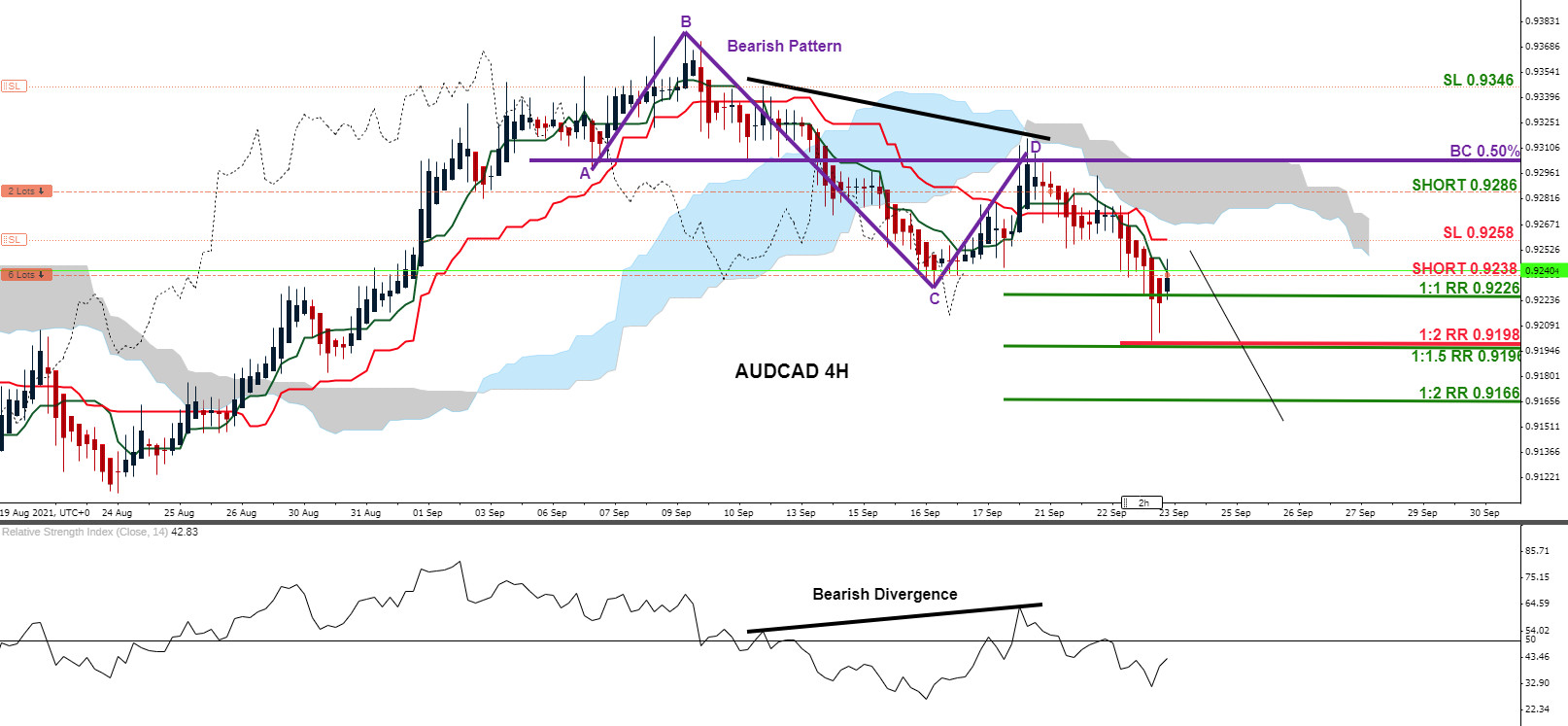Select the point C label at pattern low

pyautogui.click(x=935, y=298)
